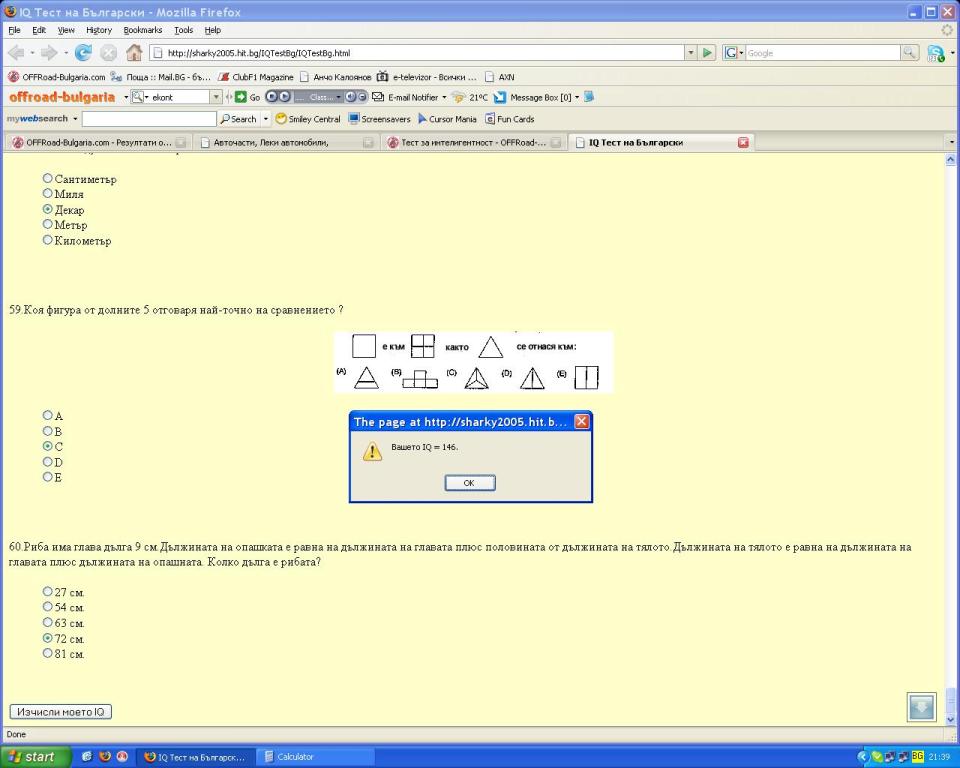Open Smiley Central
Viewport: 960px width, 768px height.
click(308, 119)
